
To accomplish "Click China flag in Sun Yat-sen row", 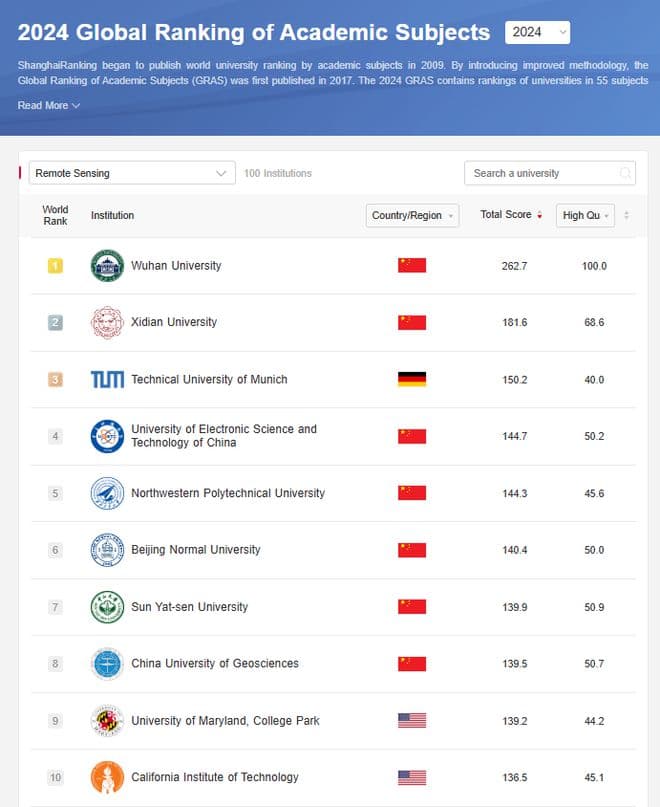I will (x=412, y=607).
